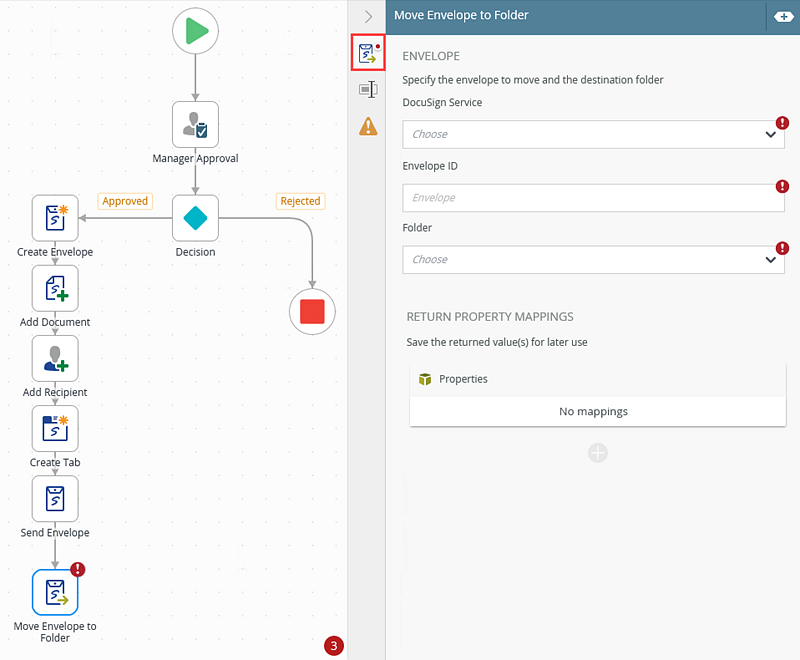Open the Errors tab with warning triangle
This screenshot has width=800, height=660.
[368, 126]
